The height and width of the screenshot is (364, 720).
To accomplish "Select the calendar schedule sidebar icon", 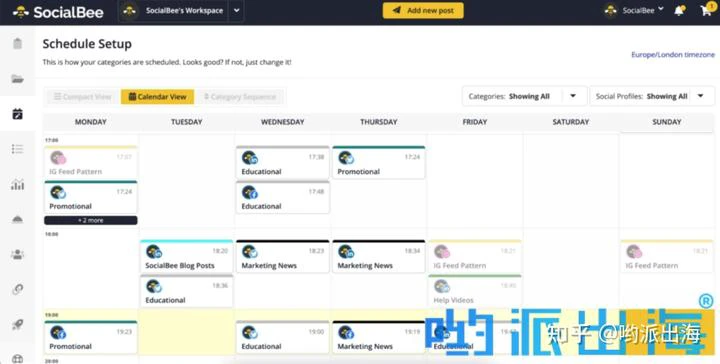I will point(17,114).
